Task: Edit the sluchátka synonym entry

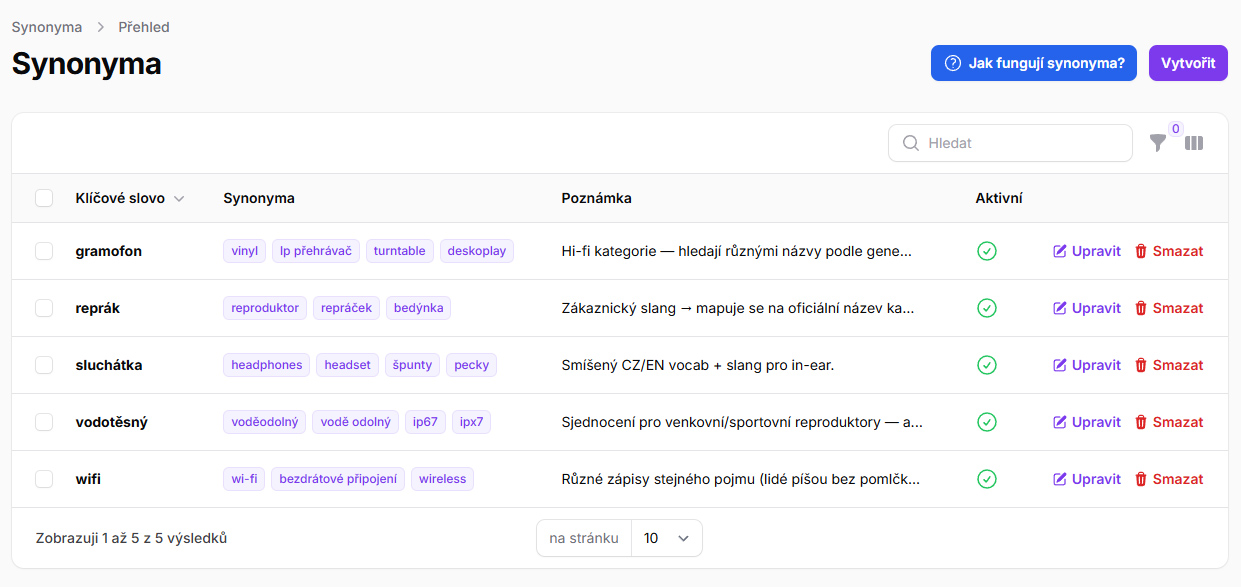Action: point(1087,365)
